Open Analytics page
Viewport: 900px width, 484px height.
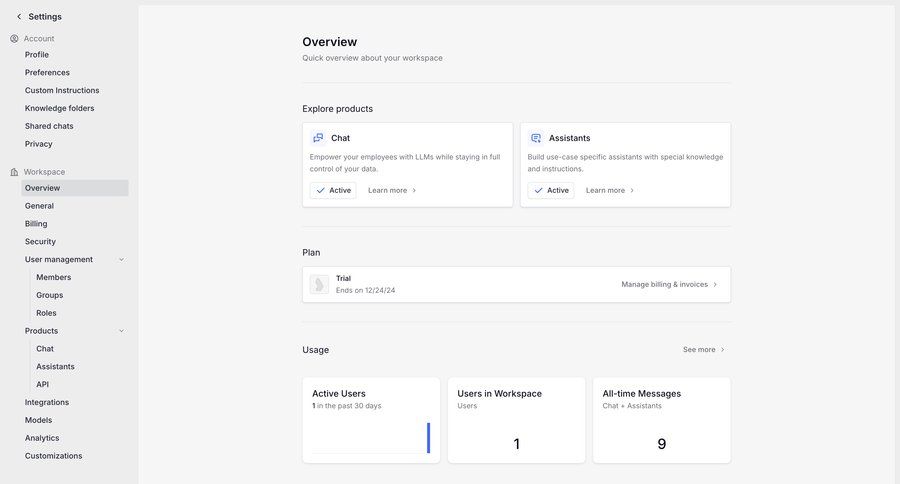42,437
